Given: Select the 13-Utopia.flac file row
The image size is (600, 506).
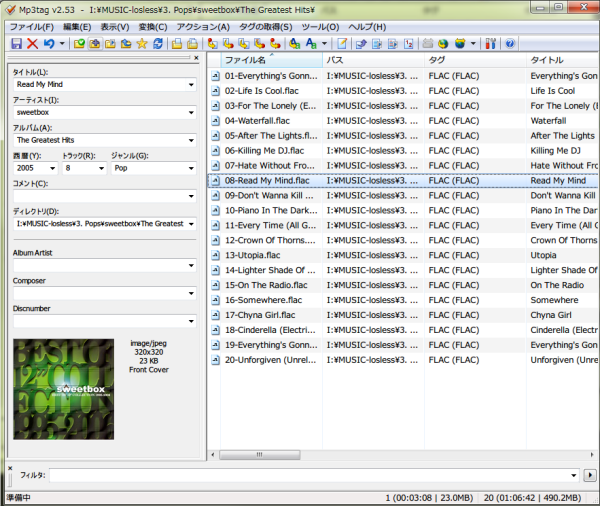Looking at the screenshot, I should coord(263,255).
